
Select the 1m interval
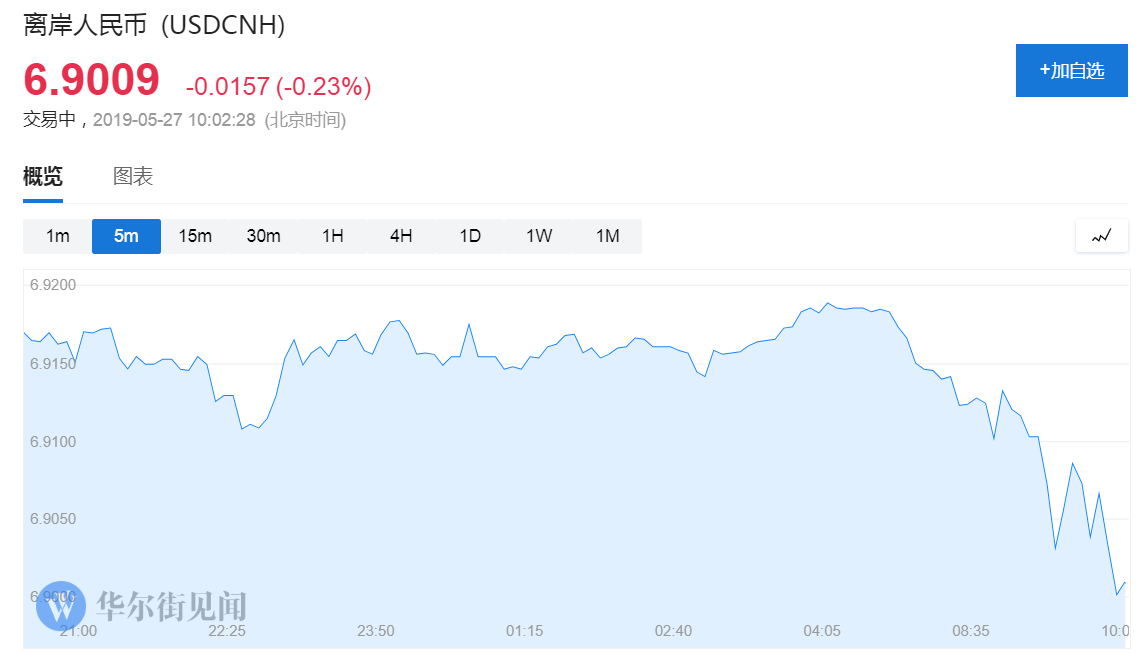coord(58,236)
